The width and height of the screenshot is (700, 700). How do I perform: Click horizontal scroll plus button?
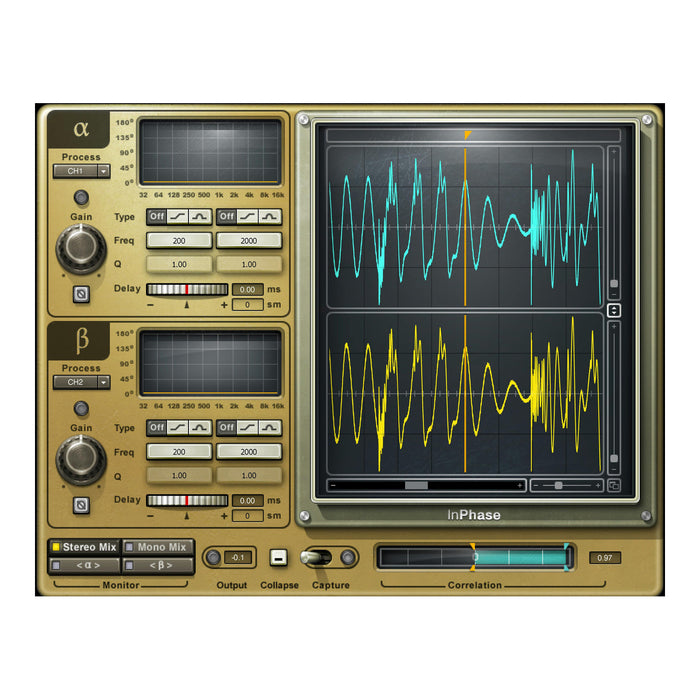coord(520,485)
